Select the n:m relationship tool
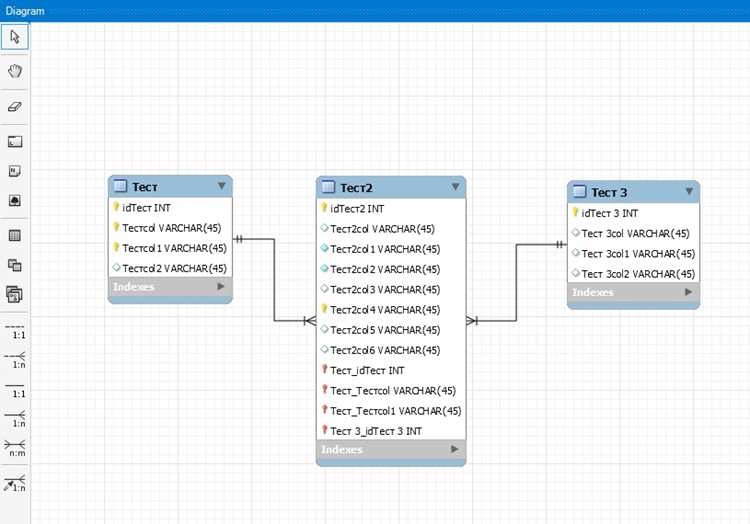Screen dimensions: 750x524 [x=15, y=448]
